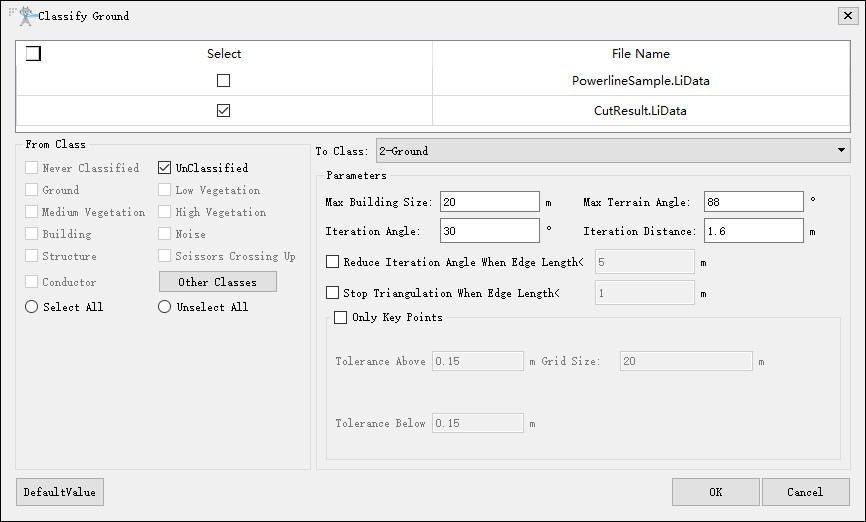Check the PowerlineSample.LiData file checkbox
The width and height of the screenshot is (866, 522).
(x=223, y=81)
